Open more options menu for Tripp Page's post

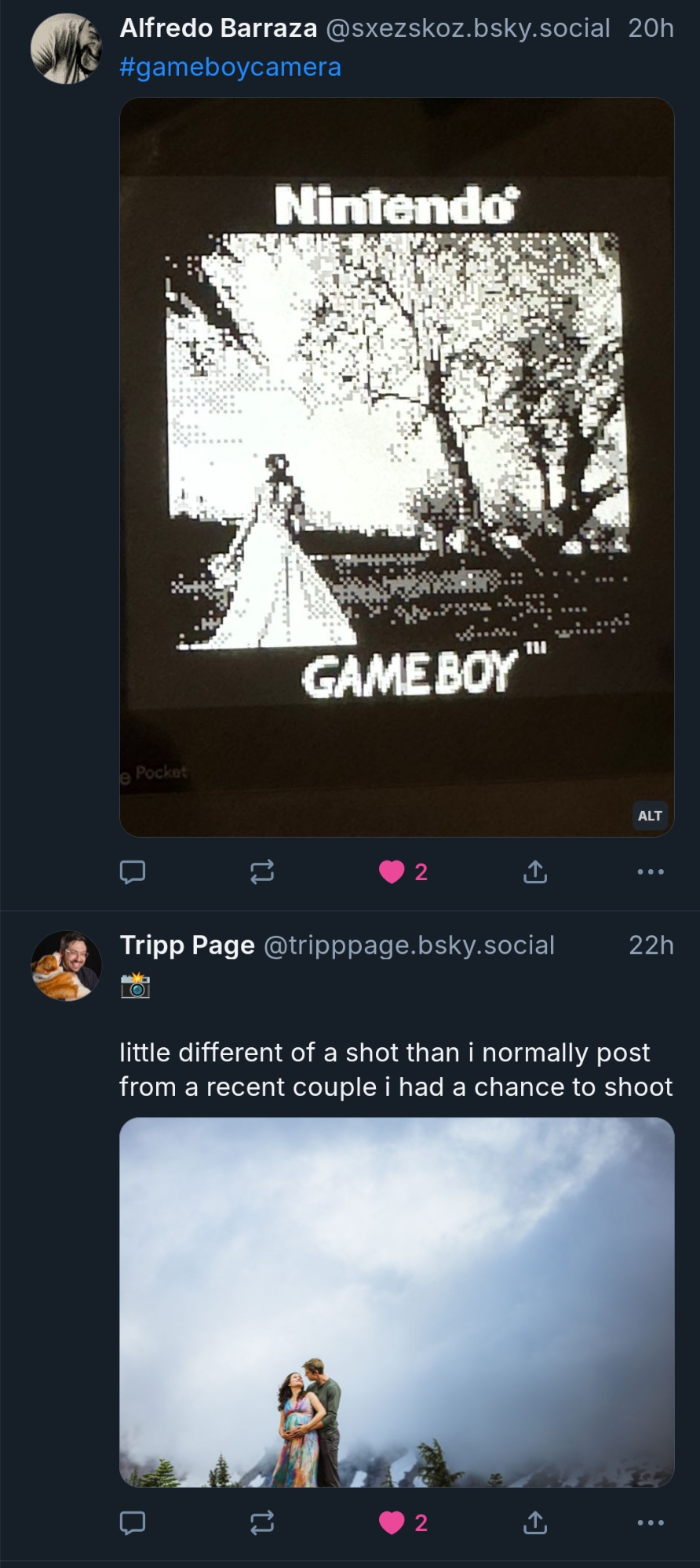[651, 1523]
